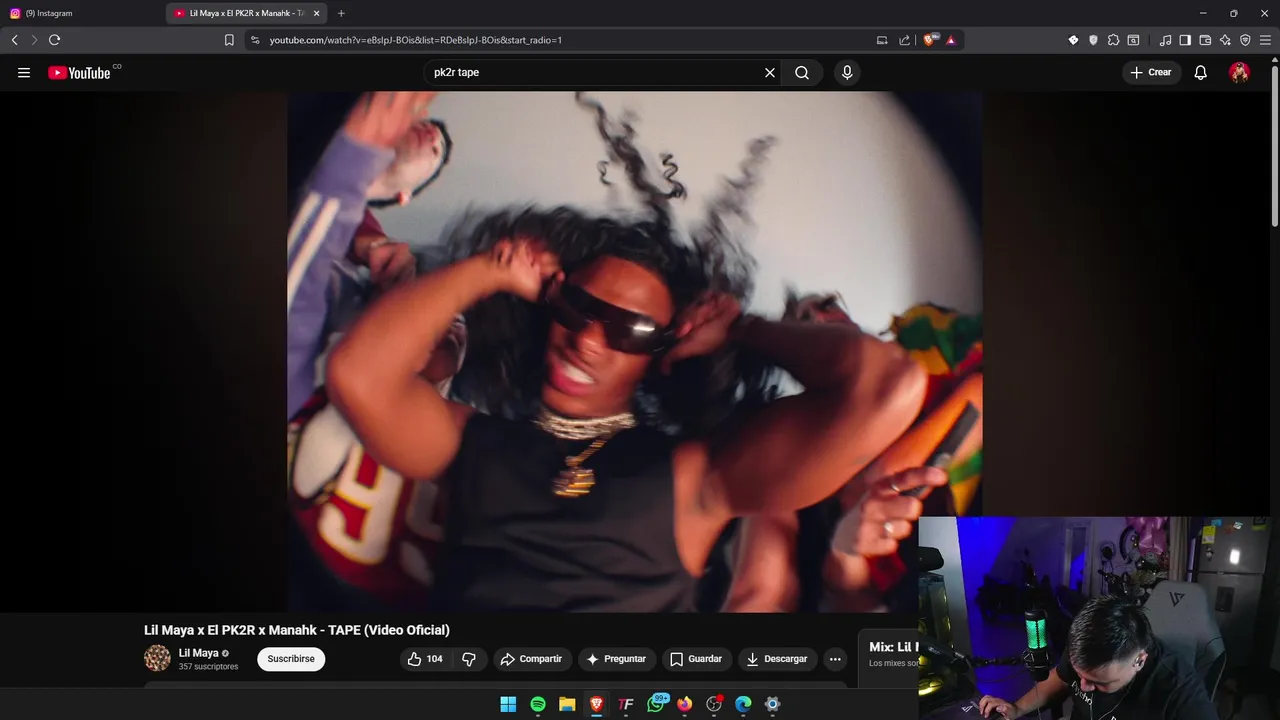Open Brave playlist music note icon
This screenshot has width=1280, height=720.
tap(1165, 40)
